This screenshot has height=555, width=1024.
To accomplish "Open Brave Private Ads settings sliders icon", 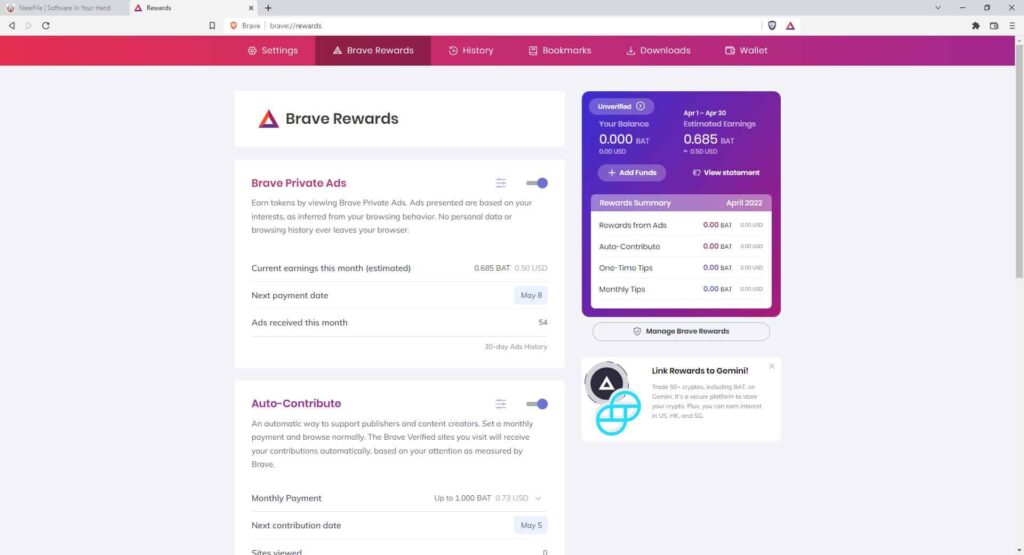I will click(x=500, y=183).
